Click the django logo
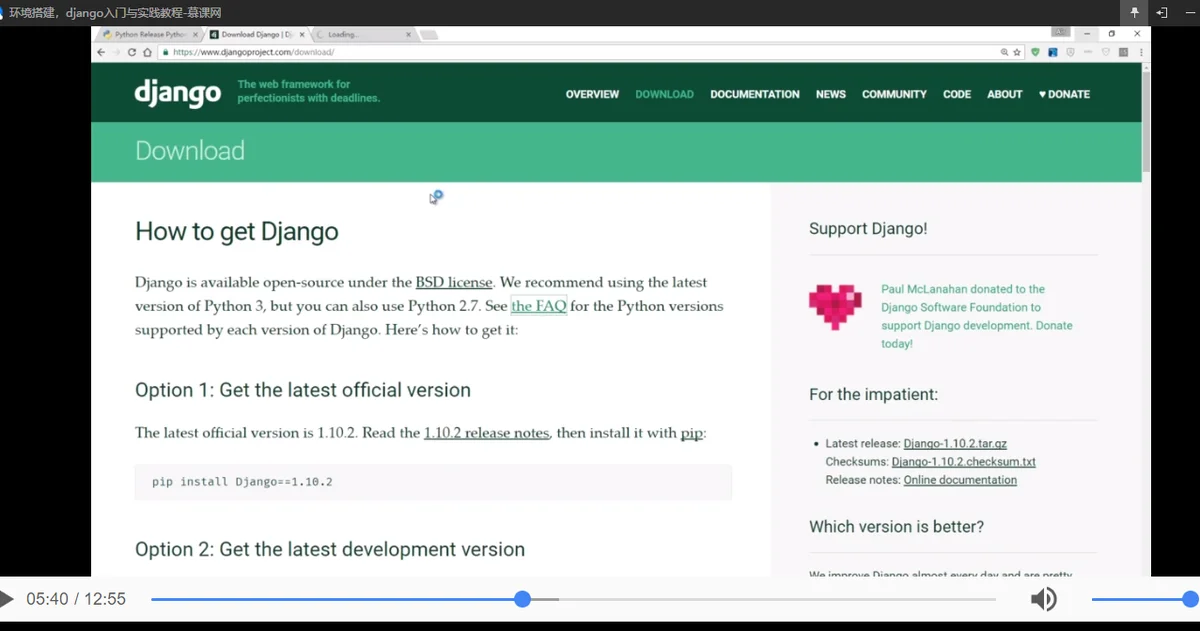 tap(178, 93)
